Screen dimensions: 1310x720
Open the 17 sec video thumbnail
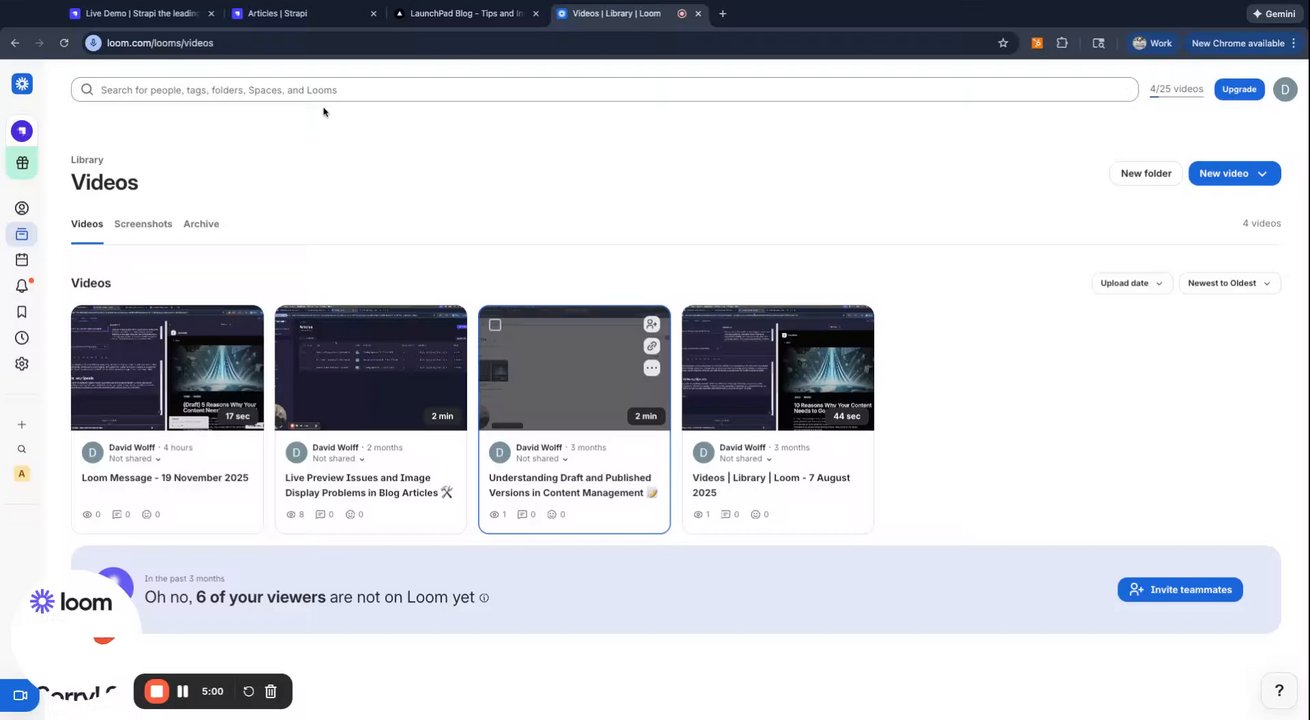point(167,368)
